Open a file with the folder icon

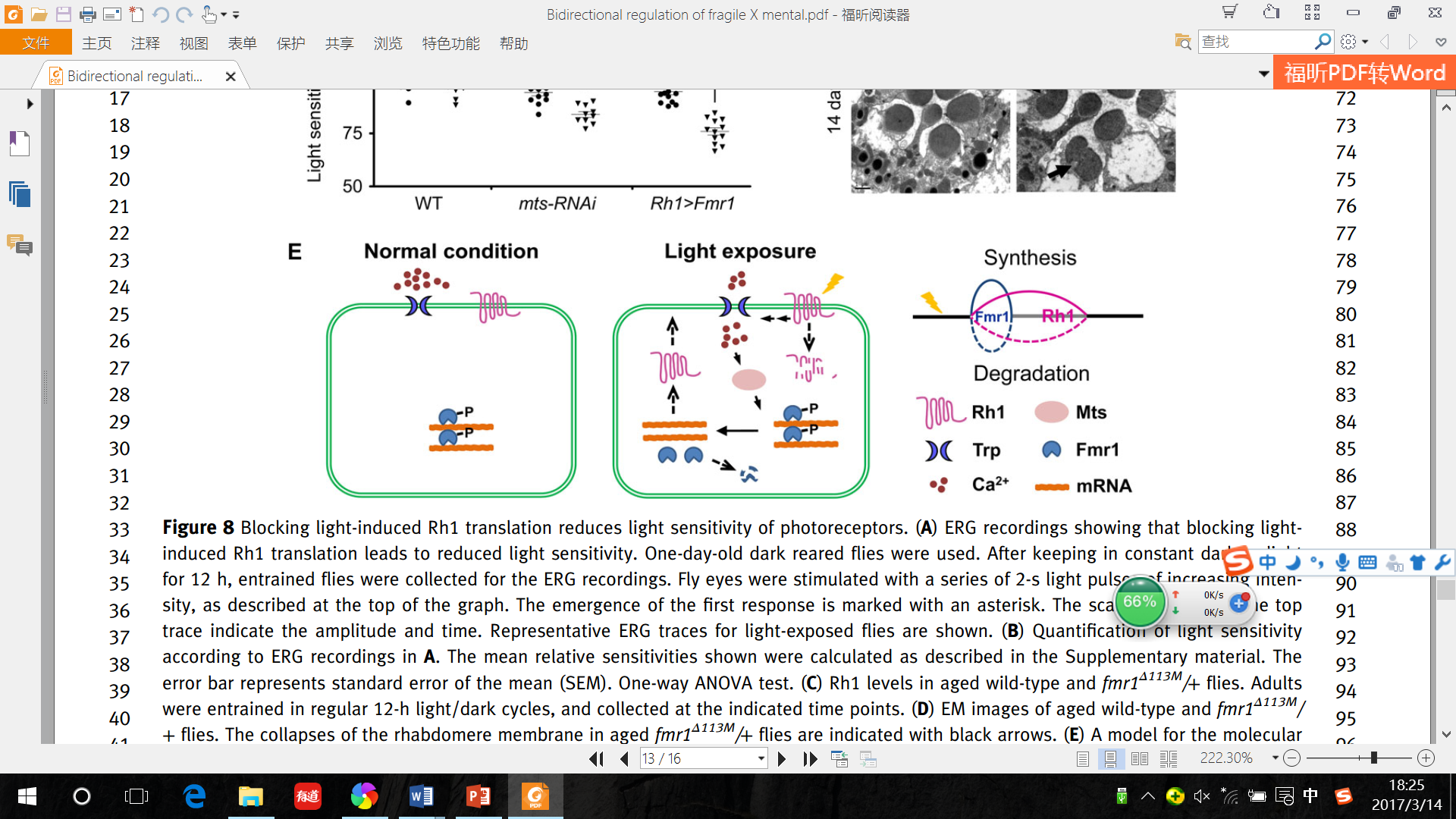click(x=39, y=14)
